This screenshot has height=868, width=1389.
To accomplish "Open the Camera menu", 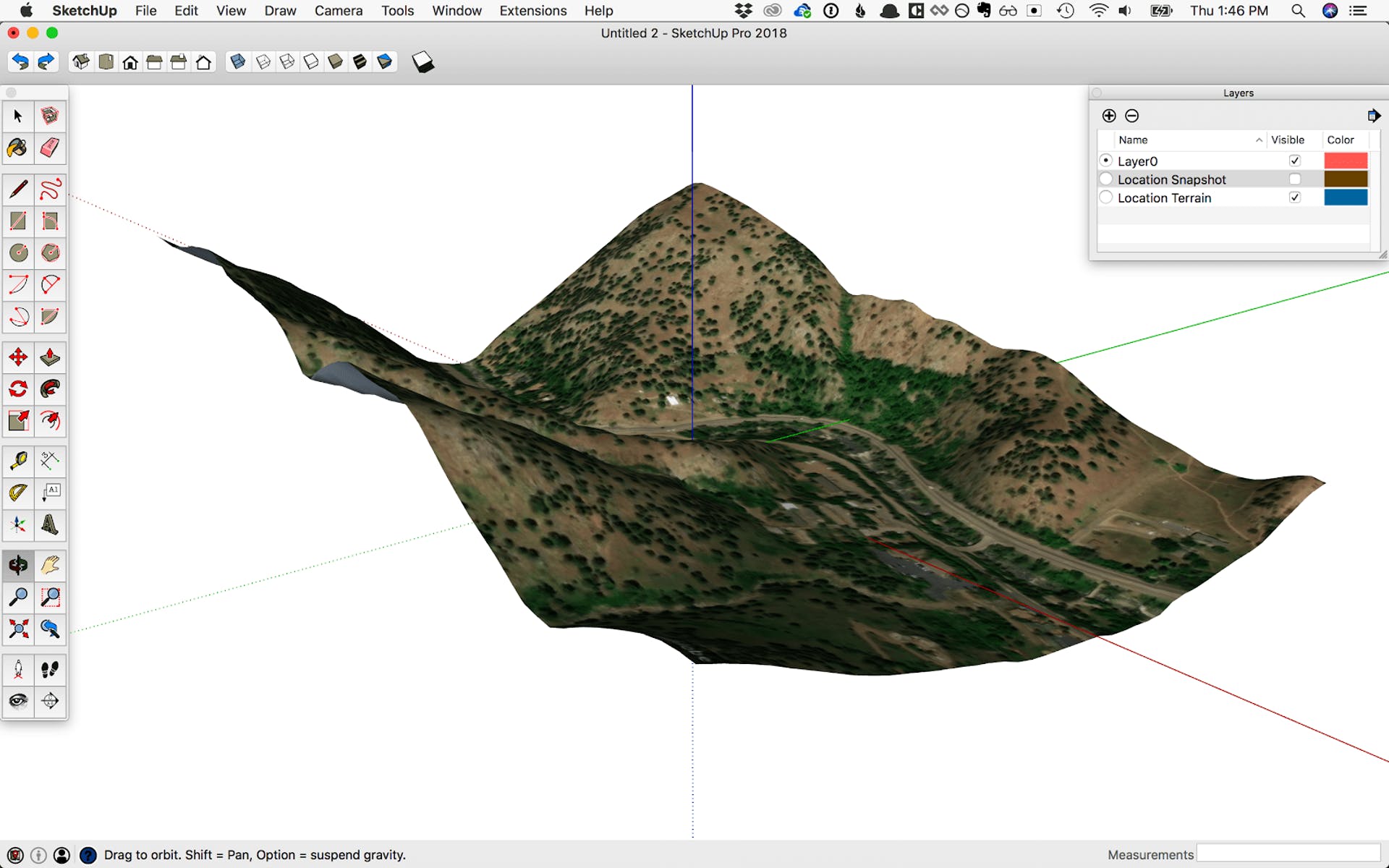I will pos(338,11).
